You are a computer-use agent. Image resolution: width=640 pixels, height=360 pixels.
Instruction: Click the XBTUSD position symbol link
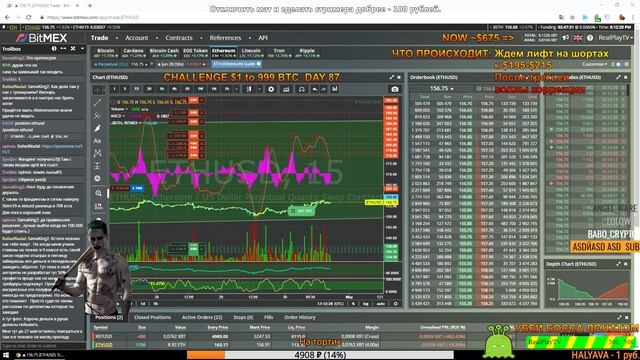pyautogui.click(x=103, y=337)
